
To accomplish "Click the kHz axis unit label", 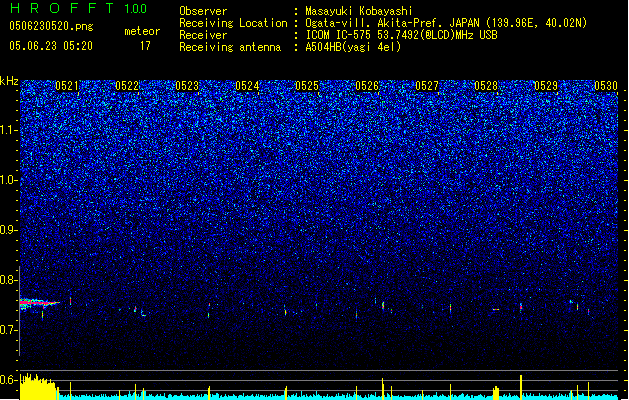I will pyautogui.click(x=9, y=81).
